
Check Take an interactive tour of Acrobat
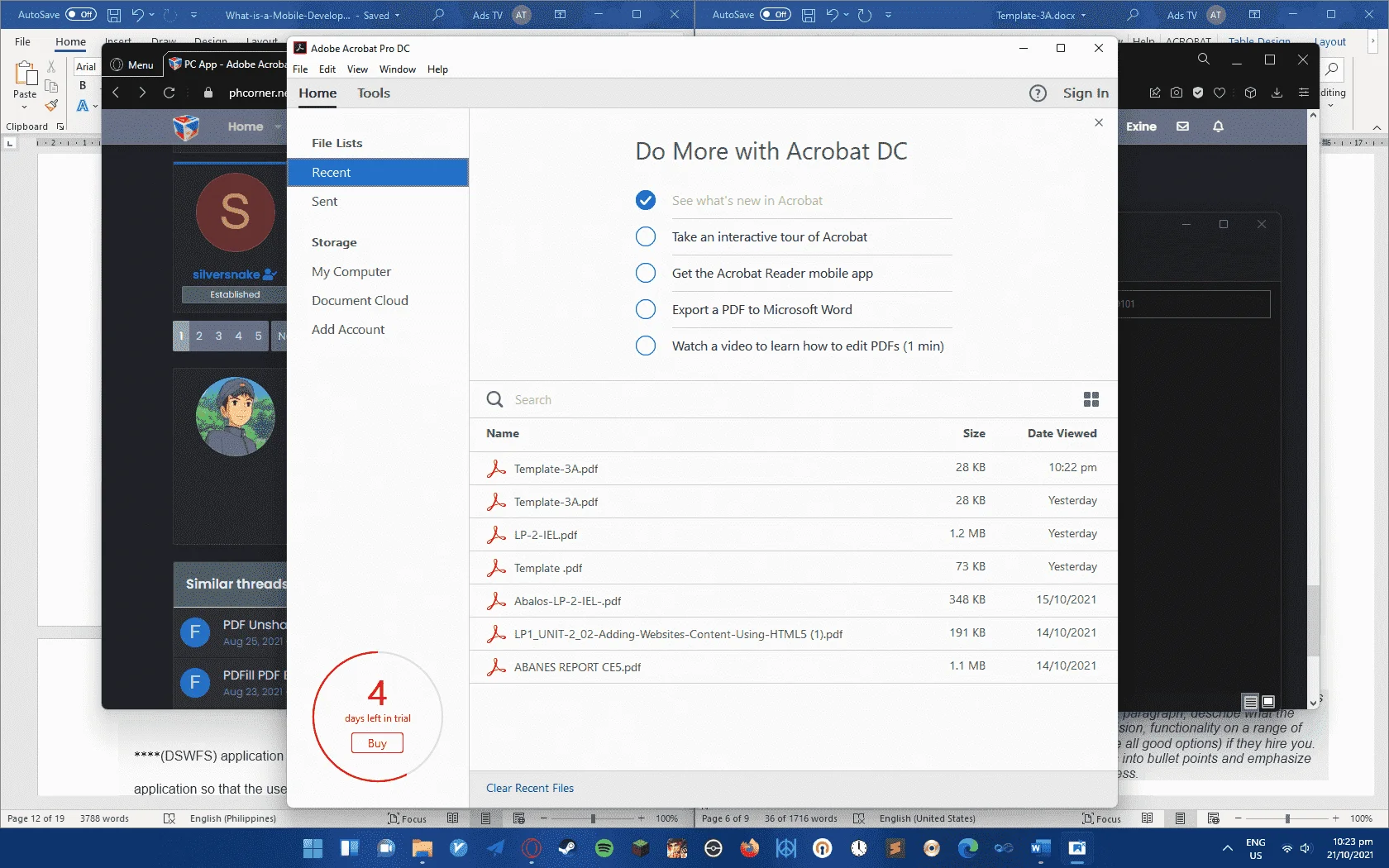(646, 236)
